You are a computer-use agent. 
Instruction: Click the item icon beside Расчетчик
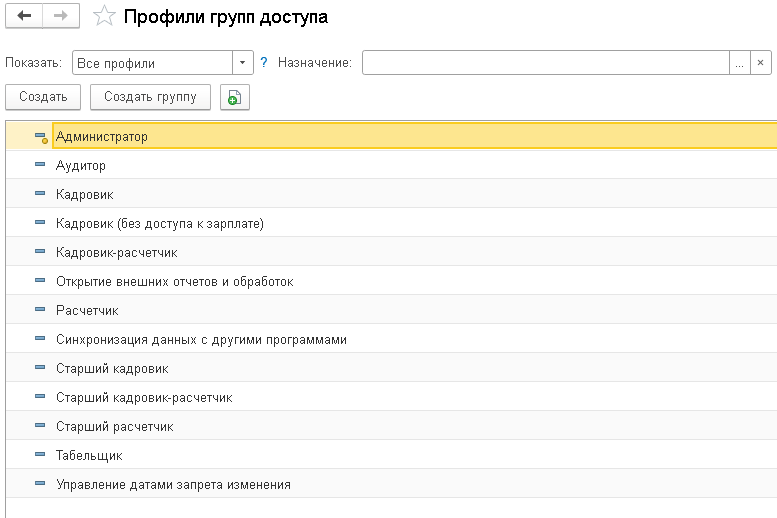point(40,310)
